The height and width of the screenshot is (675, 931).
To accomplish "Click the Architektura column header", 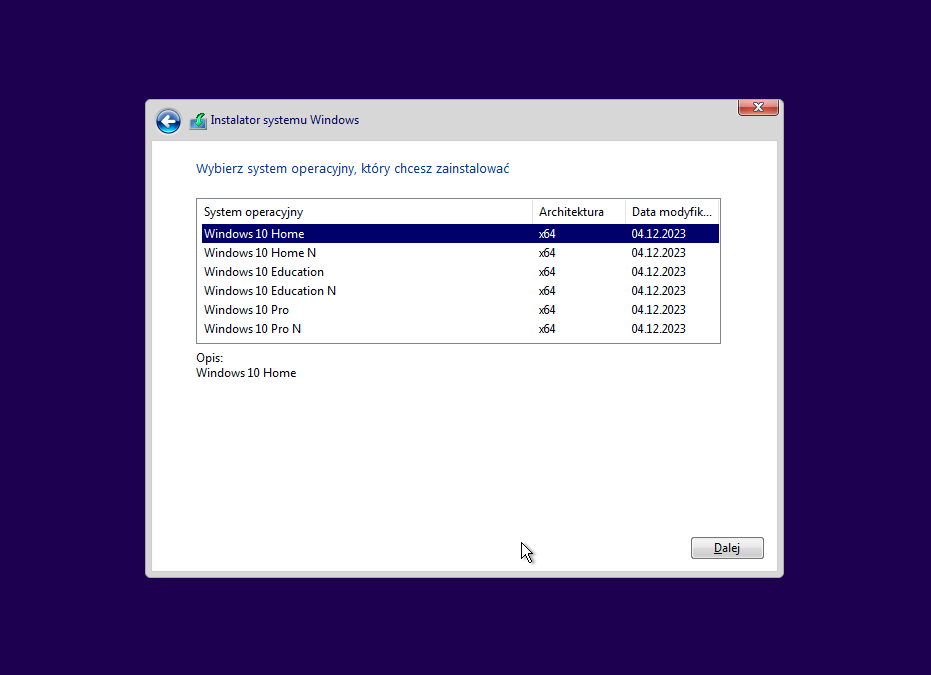I will (579, 212).
